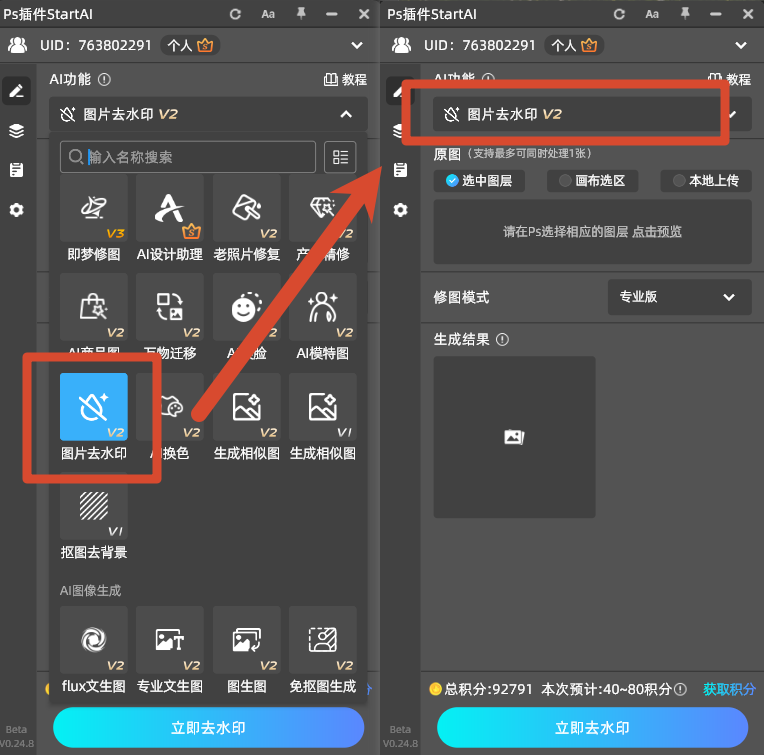Click 立即去水印 button in right window
The image size is (764, 755).
pyautogui.click(x=592, y=727)
